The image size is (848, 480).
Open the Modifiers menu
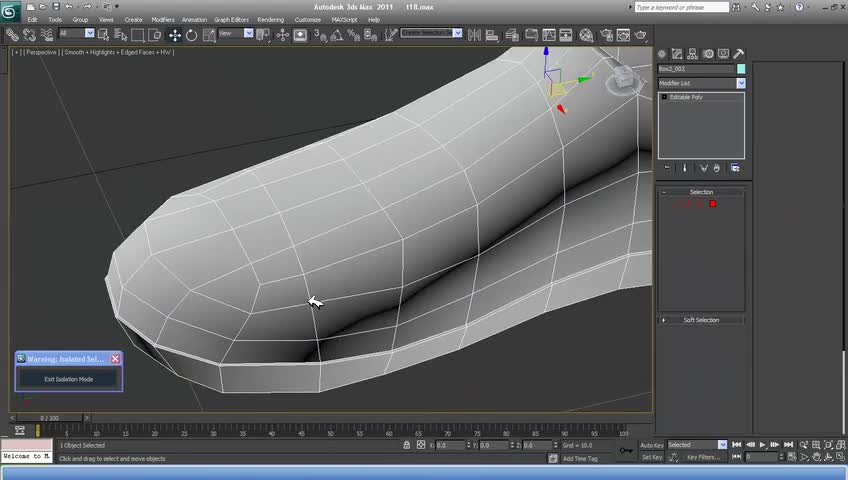pos(162,19)
